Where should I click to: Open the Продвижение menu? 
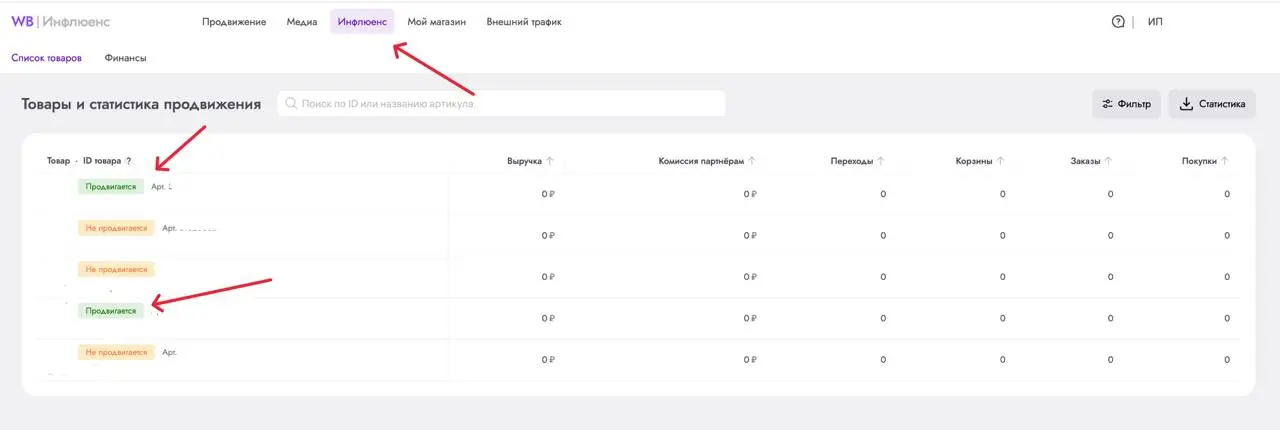(234, 21)
